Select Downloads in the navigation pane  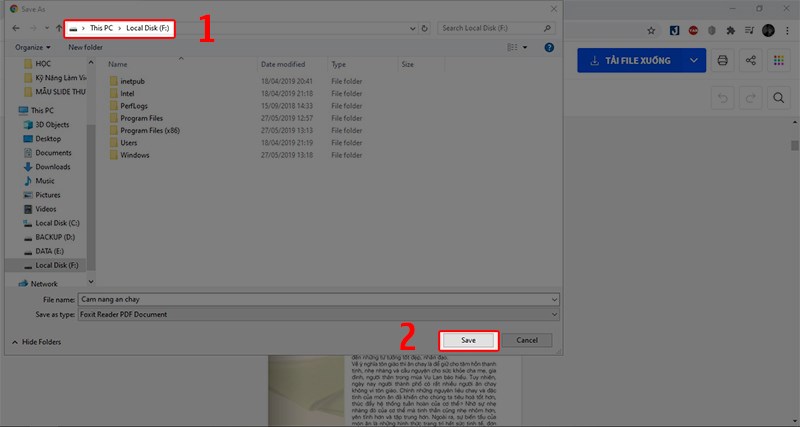coord(52,167)
